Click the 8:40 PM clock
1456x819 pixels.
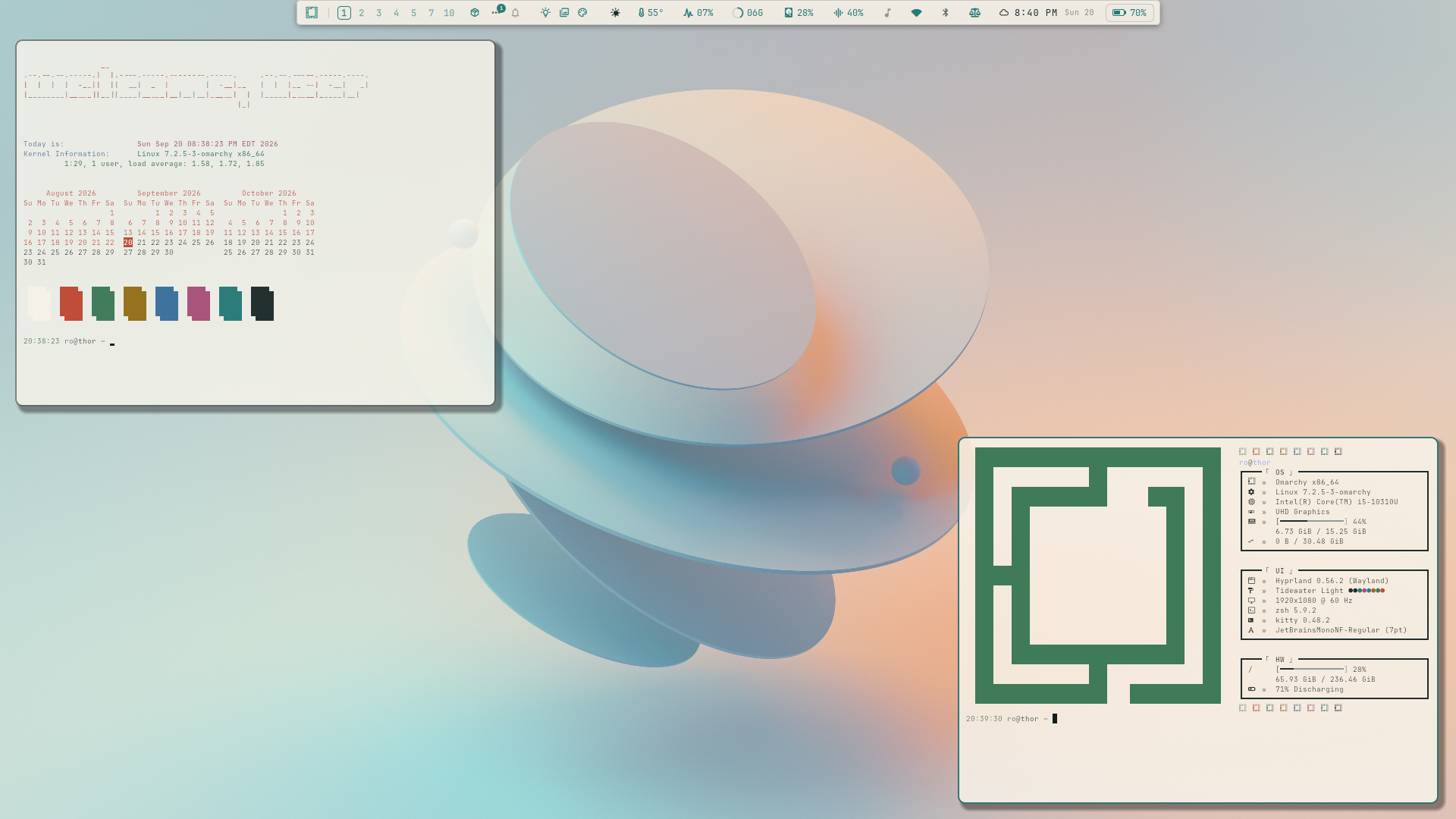click(x=1036, y=13)
